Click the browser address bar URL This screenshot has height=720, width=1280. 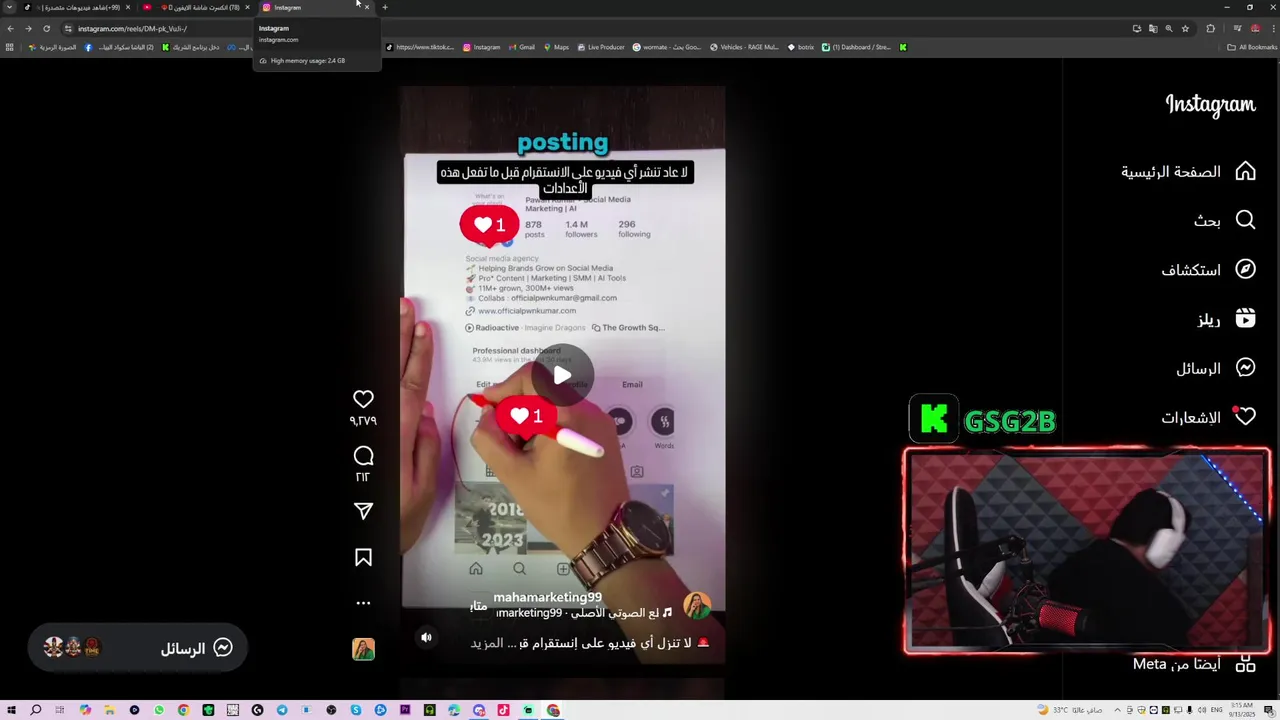[x=132, y=28]
